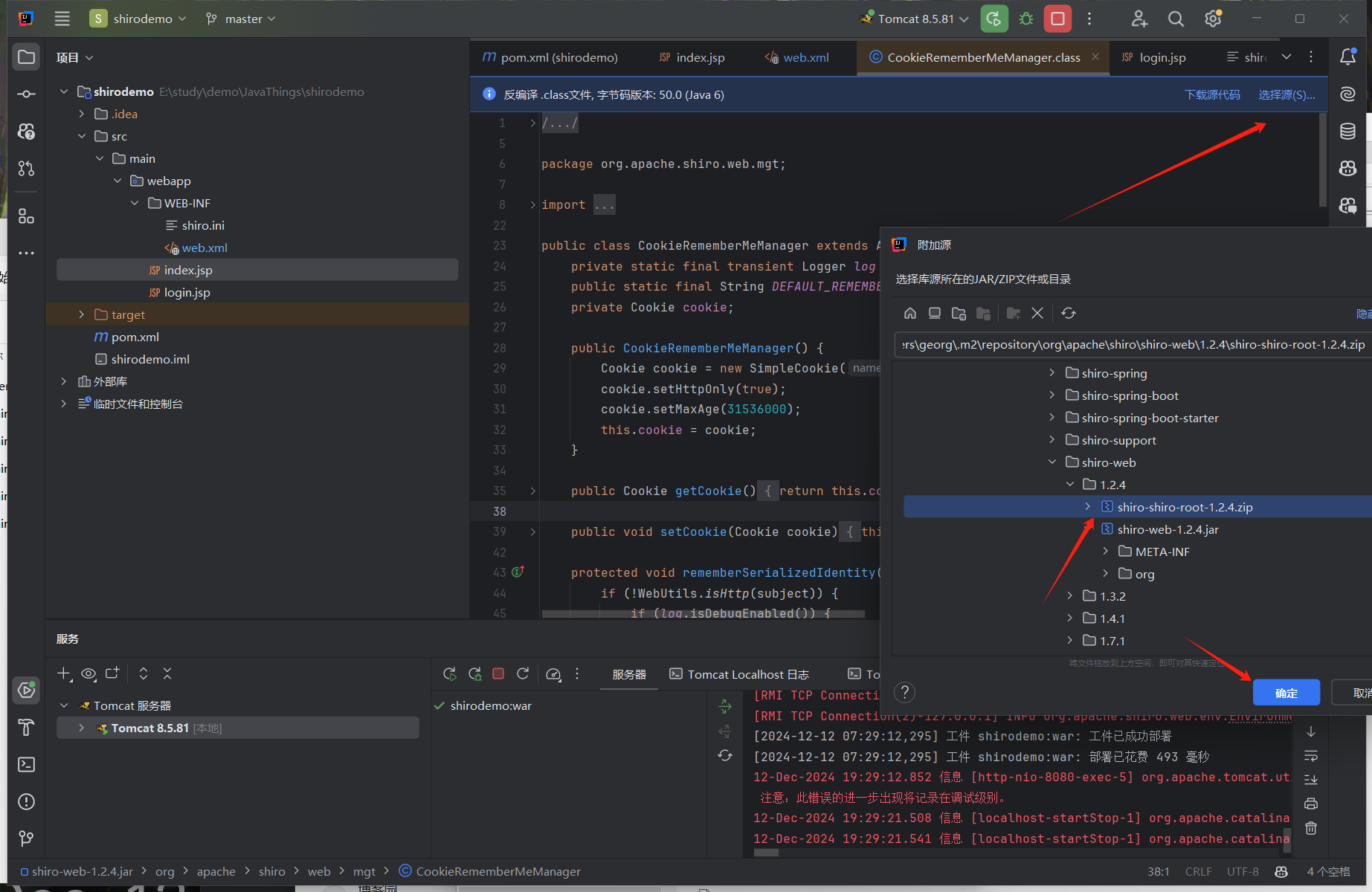Open the main hamburger menu

(62, 19)
